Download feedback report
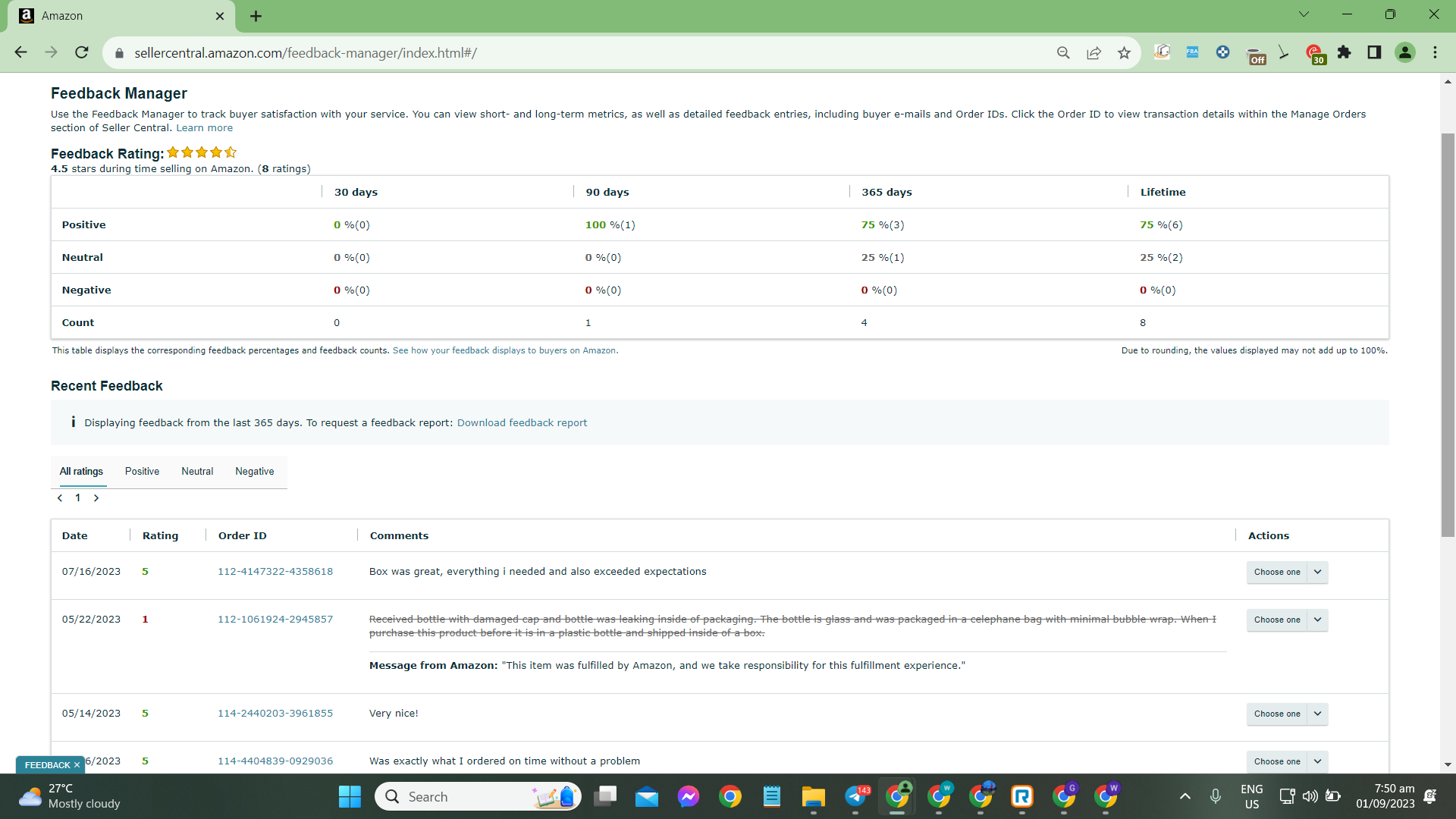1456x819 pixels. [522, 423]
